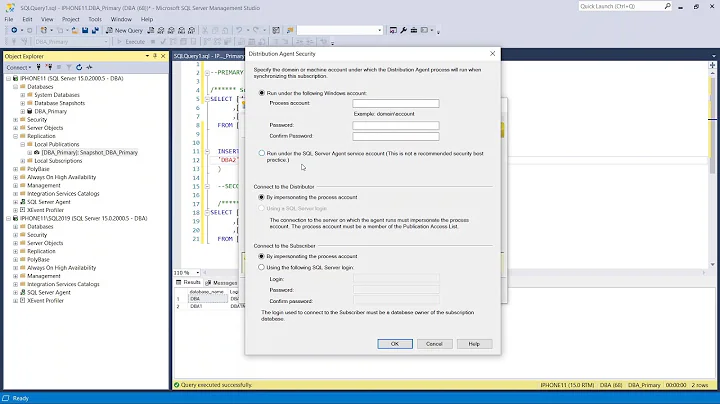This screenshot has height=404, width=720.
Task: Open the Tools menu
Action: [x=95, y=19]
